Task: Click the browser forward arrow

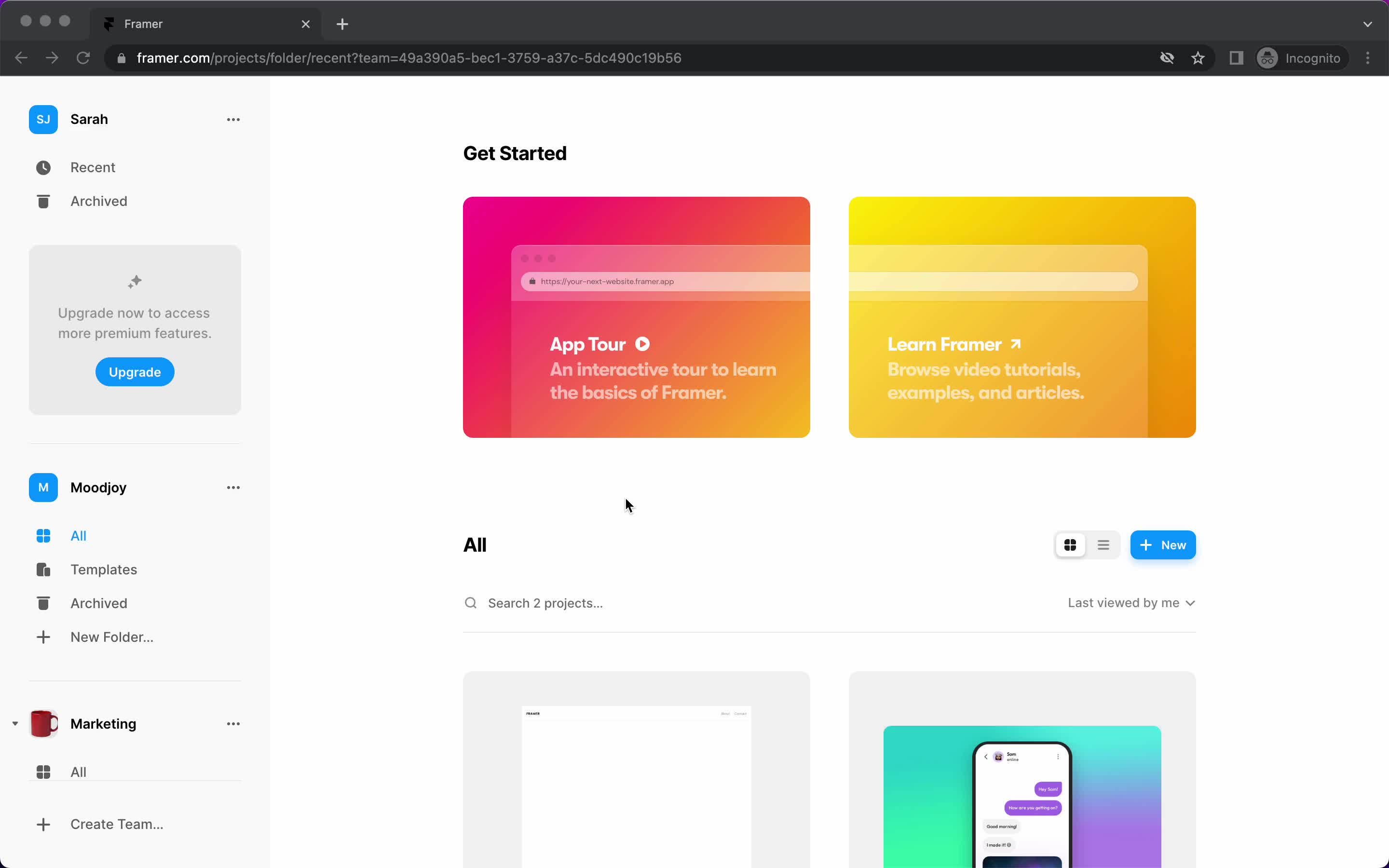Action: 52,58
